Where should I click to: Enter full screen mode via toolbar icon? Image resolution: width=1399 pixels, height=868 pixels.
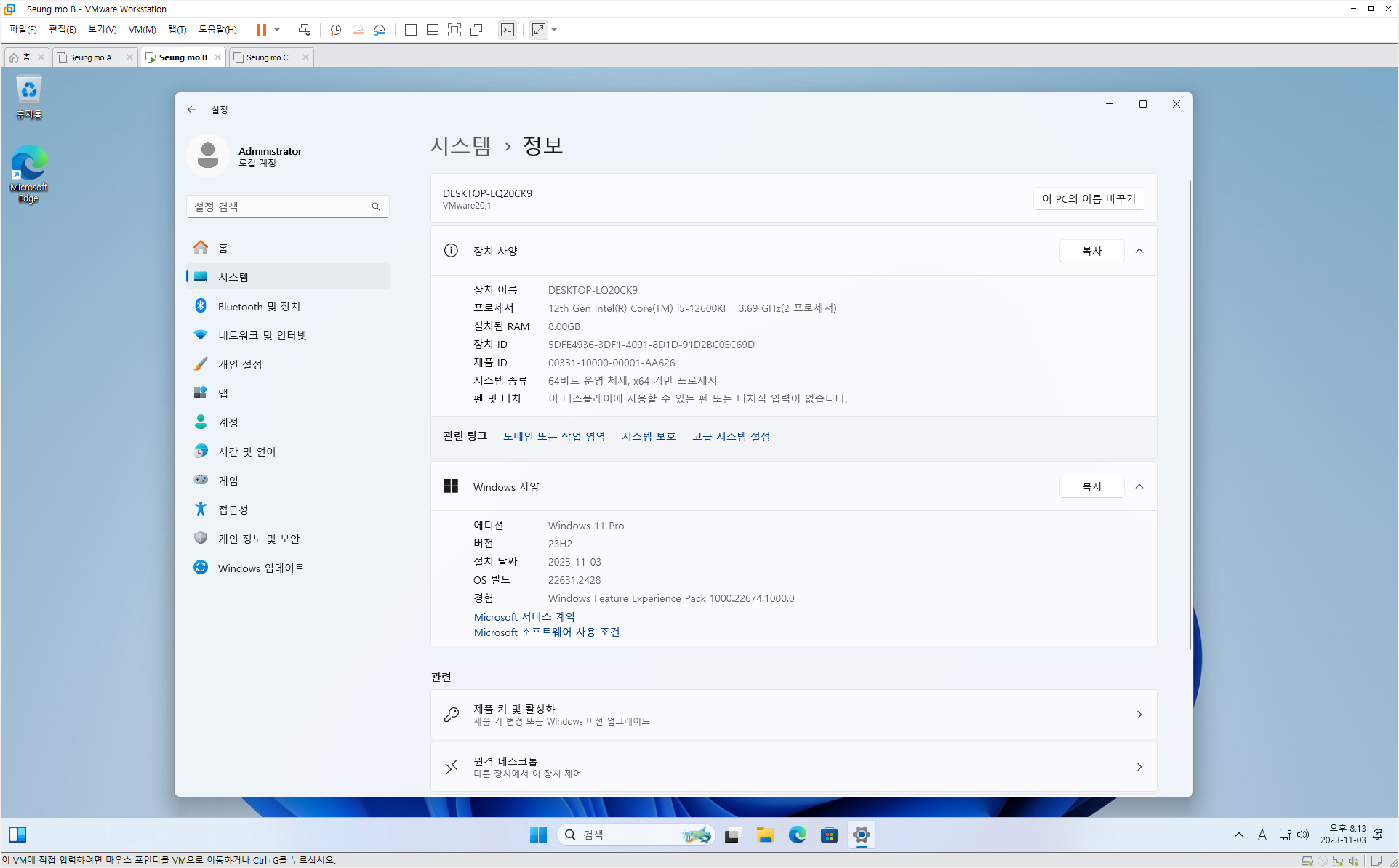coord(454,30)
